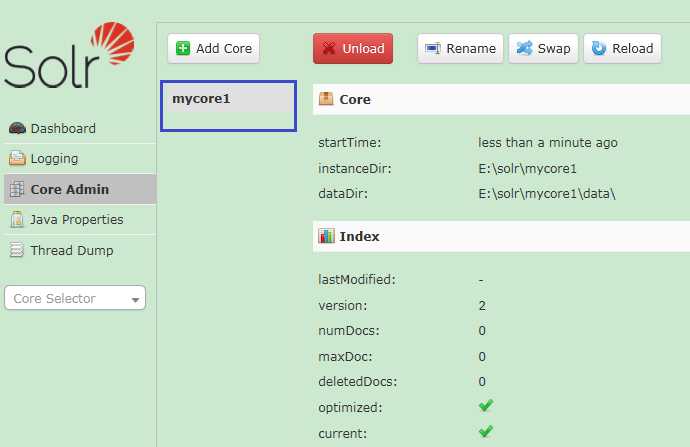
Task: Open the Core Selector dropdown
Action: [75, 298]
